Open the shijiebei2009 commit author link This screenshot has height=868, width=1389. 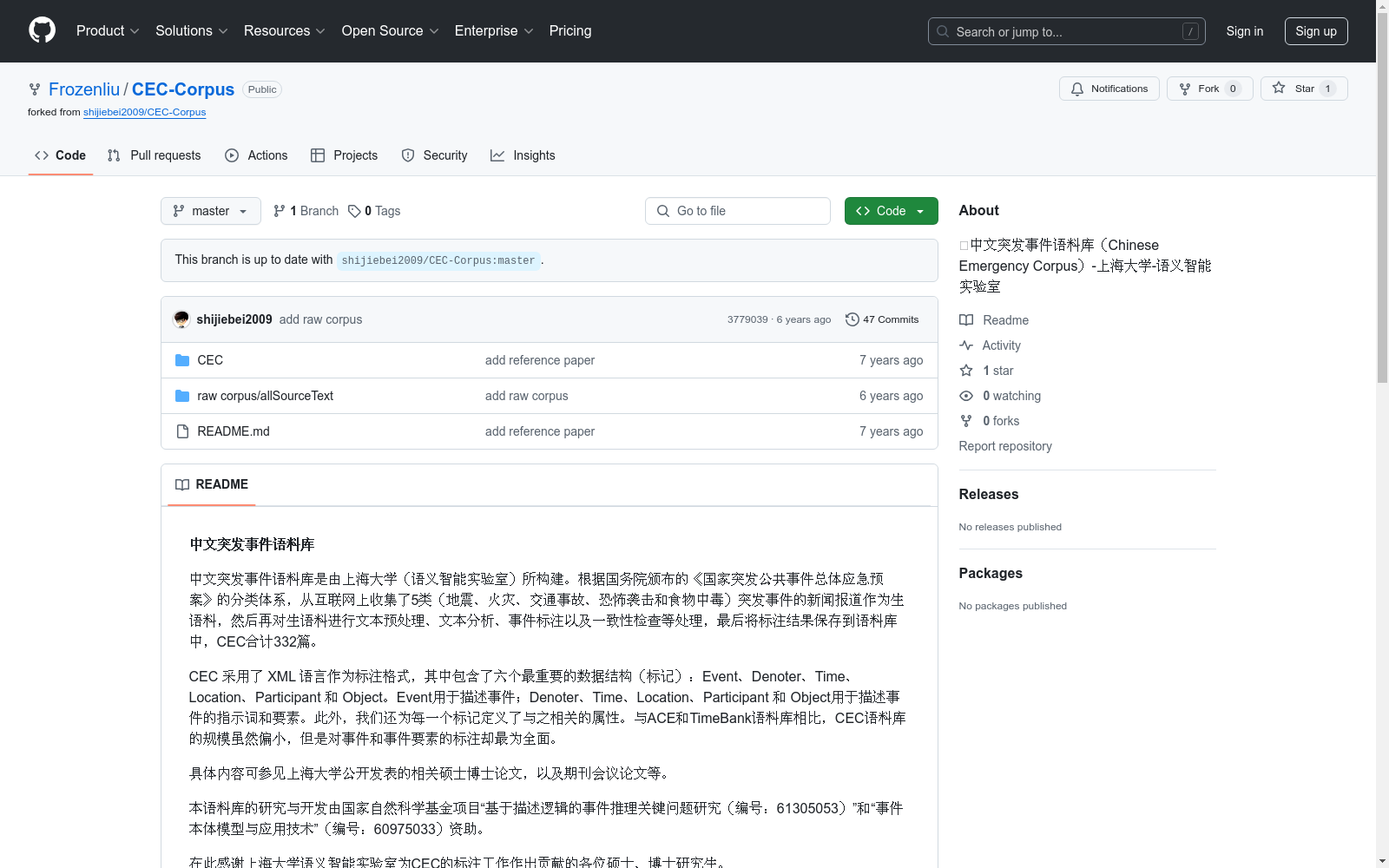click(x=234, y=319)
